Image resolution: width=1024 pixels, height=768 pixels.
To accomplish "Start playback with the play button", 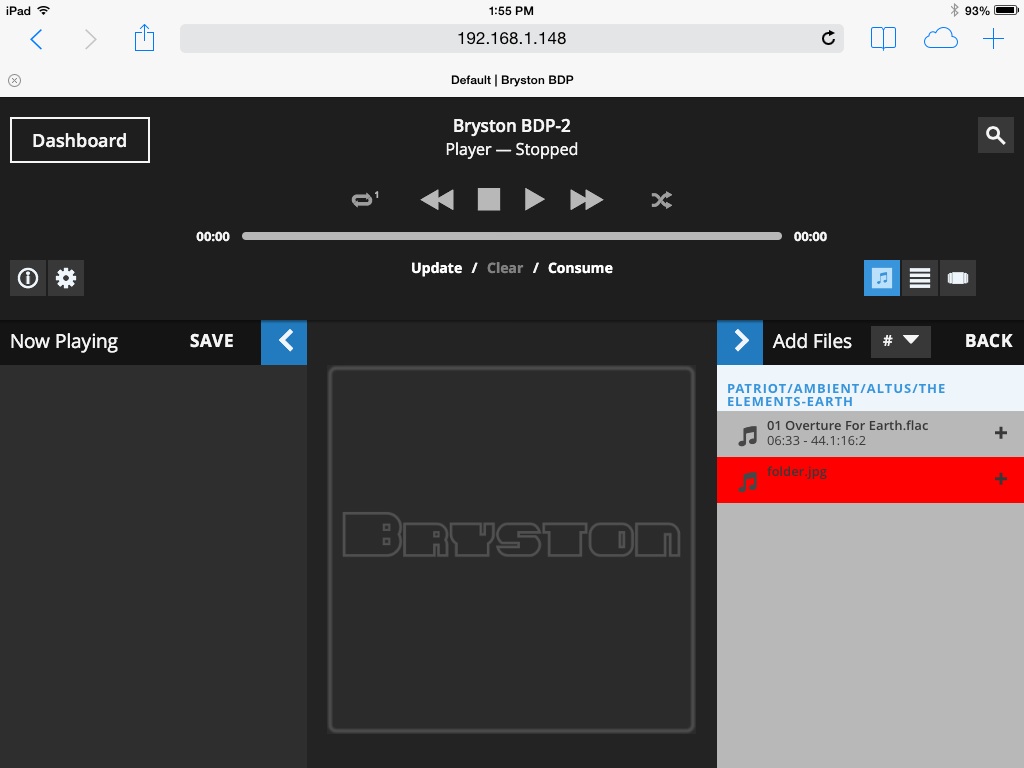I will 534,199.
